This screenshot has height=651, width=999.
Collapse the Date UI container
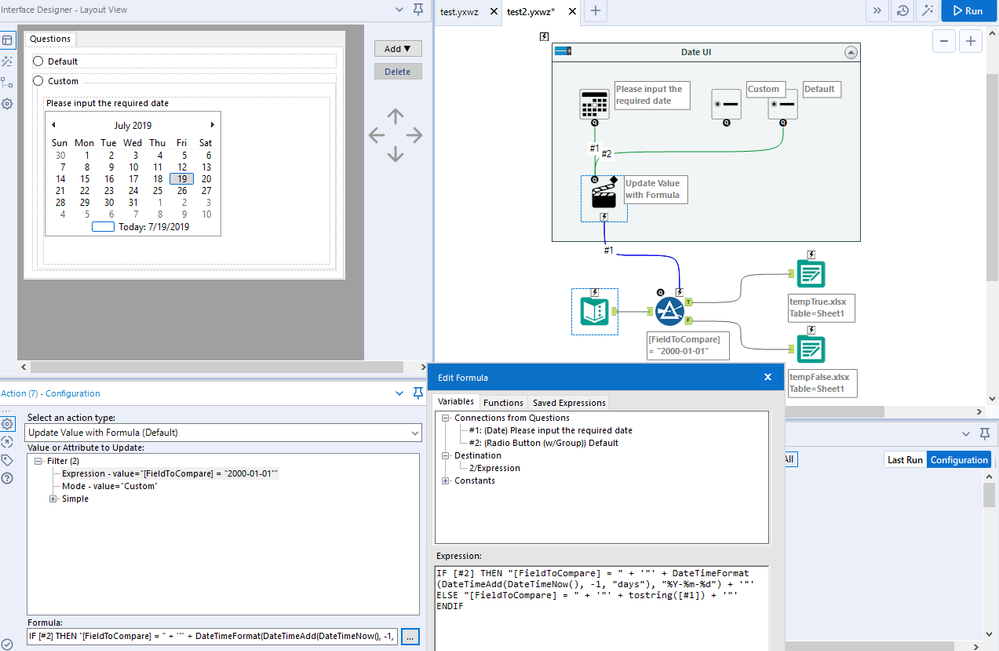850,52
